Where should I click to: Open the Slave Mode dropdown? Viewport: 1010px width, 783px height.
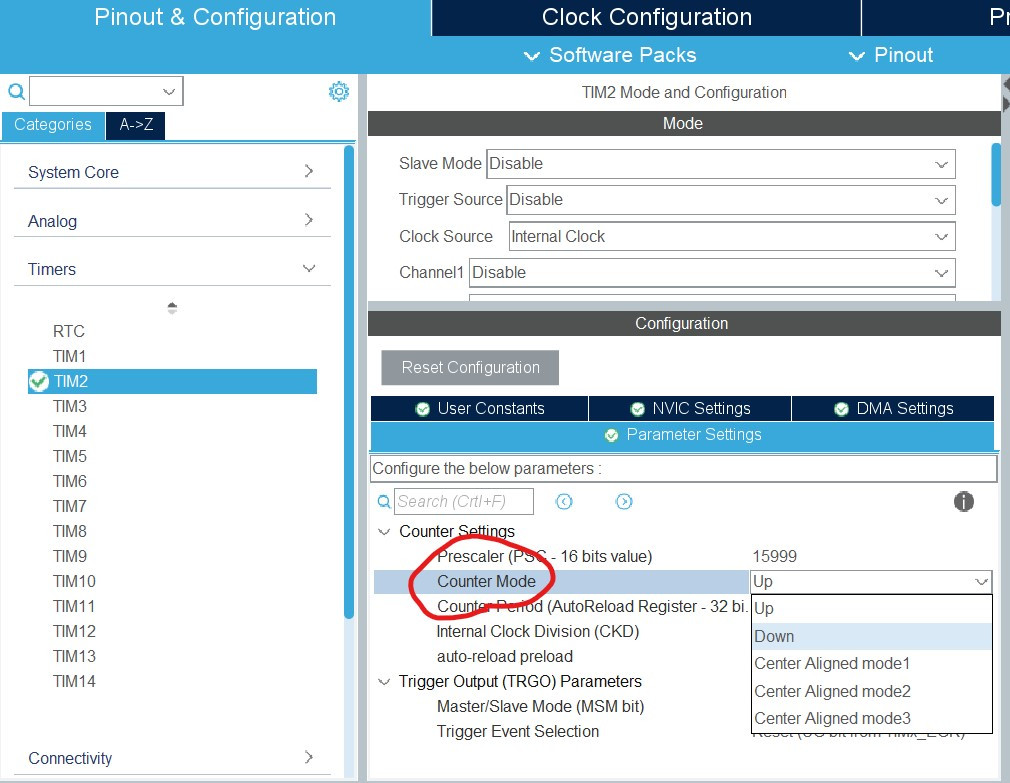tap(721, 164)
